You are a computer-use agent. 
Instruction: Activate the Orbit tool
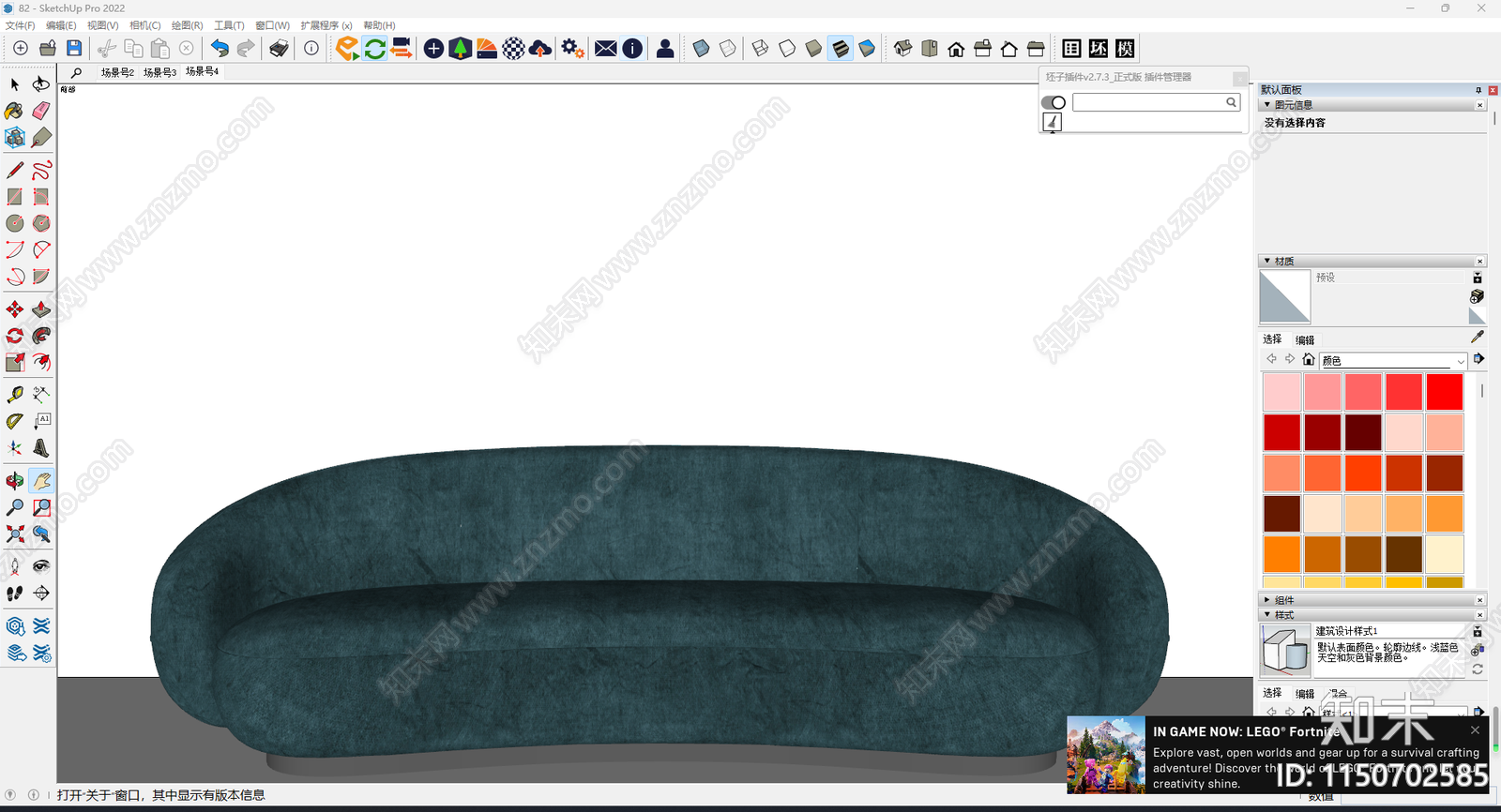15,481
